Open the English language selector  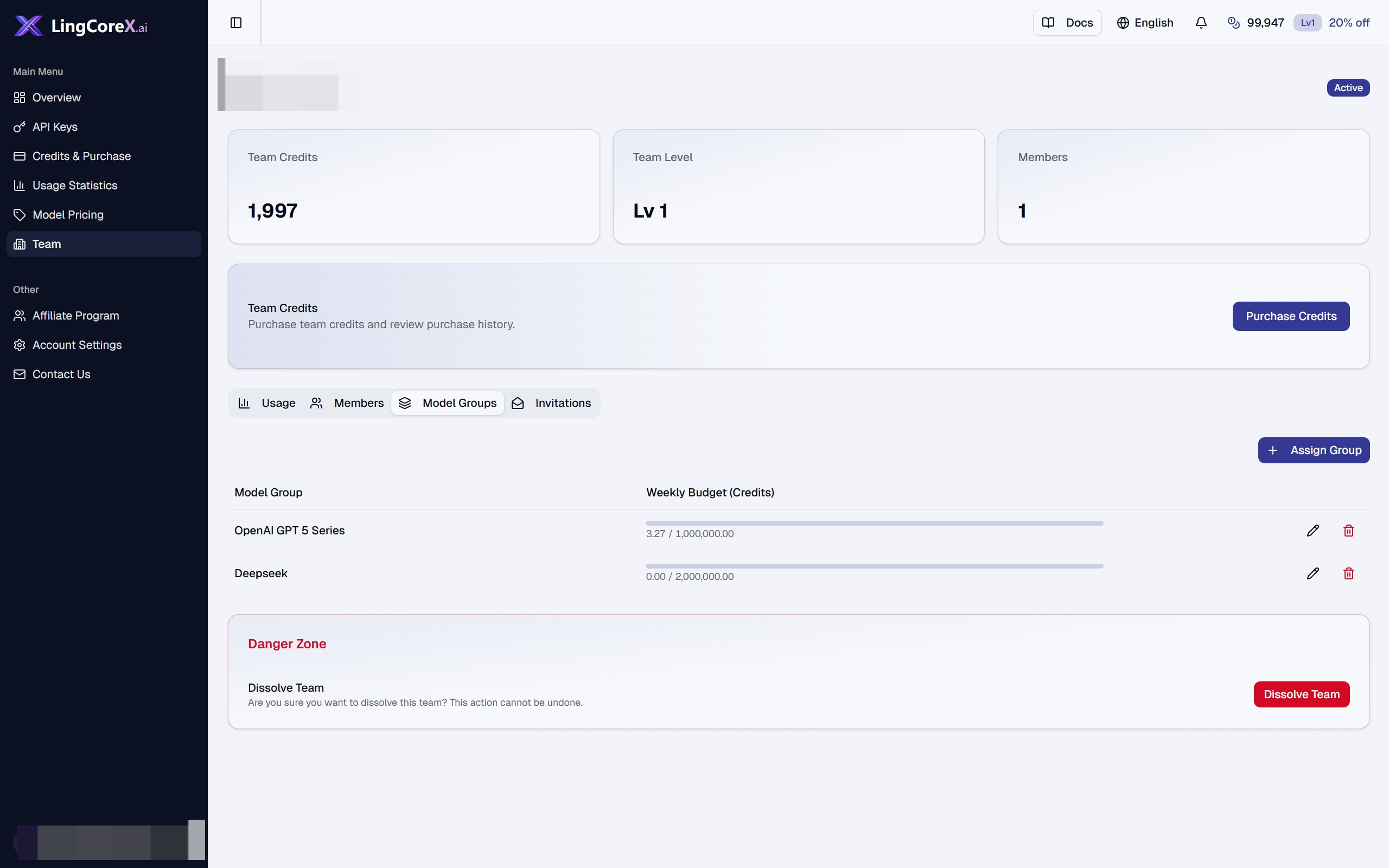point(1145,22)
